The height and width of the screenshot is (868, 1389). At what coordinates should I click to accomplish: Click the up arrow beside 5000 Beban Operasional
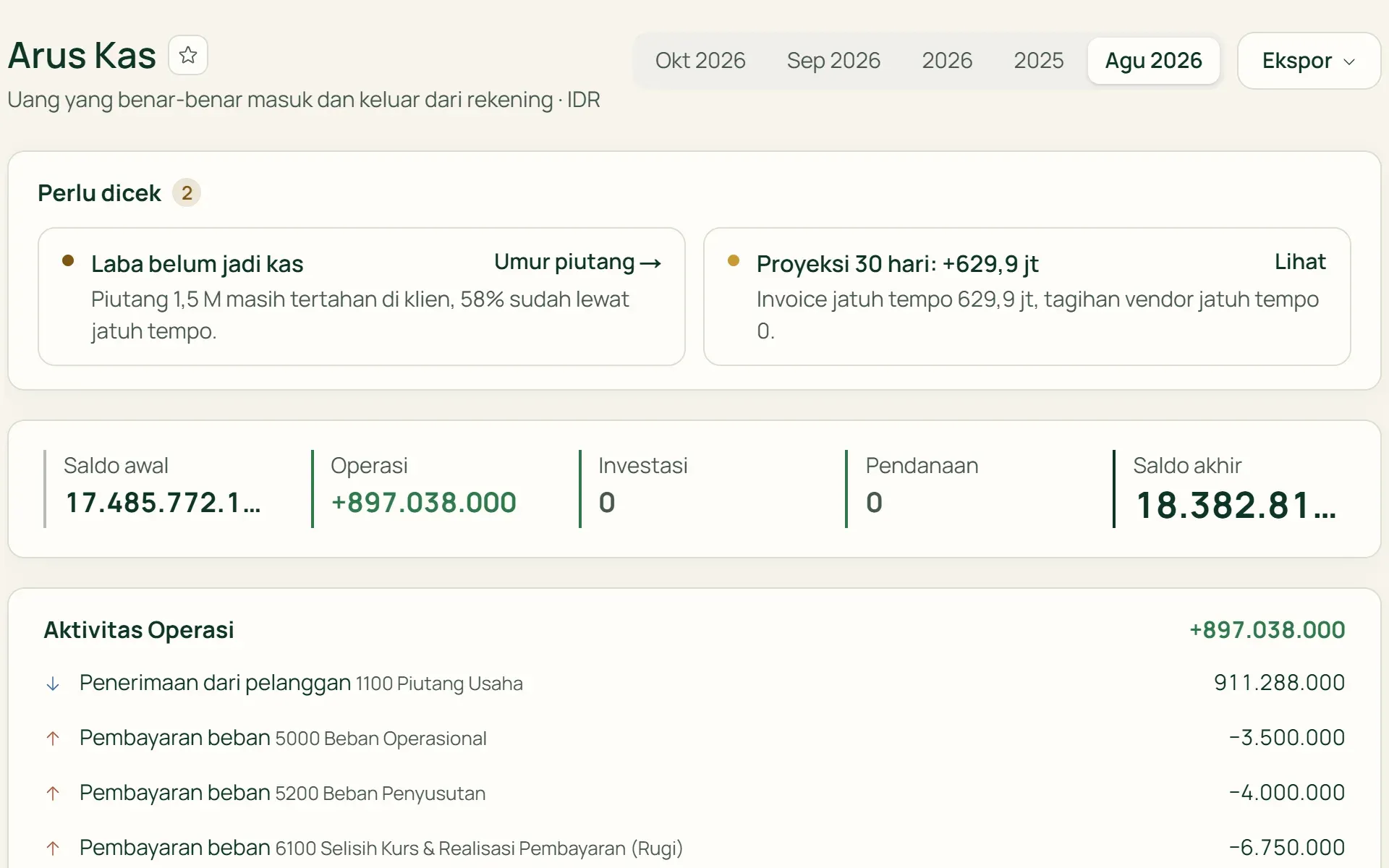point(53,739)
